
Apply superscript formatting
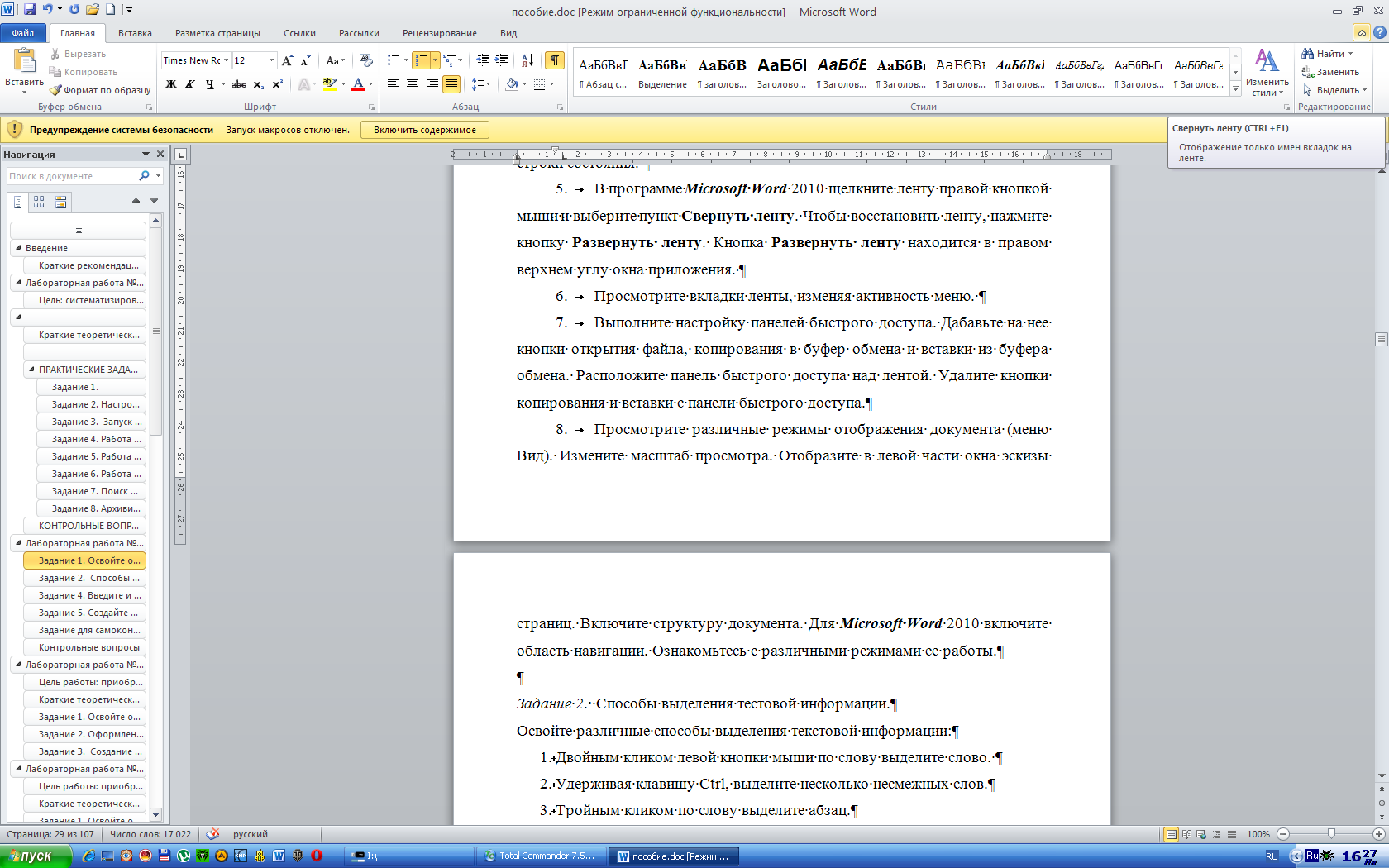coord(278,84)
